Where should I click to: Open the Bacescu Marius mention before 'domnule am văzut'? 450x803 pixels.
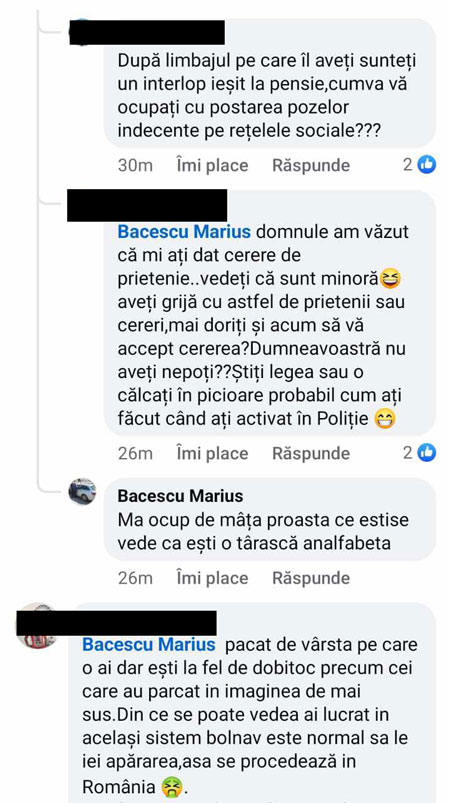[184, 231]
